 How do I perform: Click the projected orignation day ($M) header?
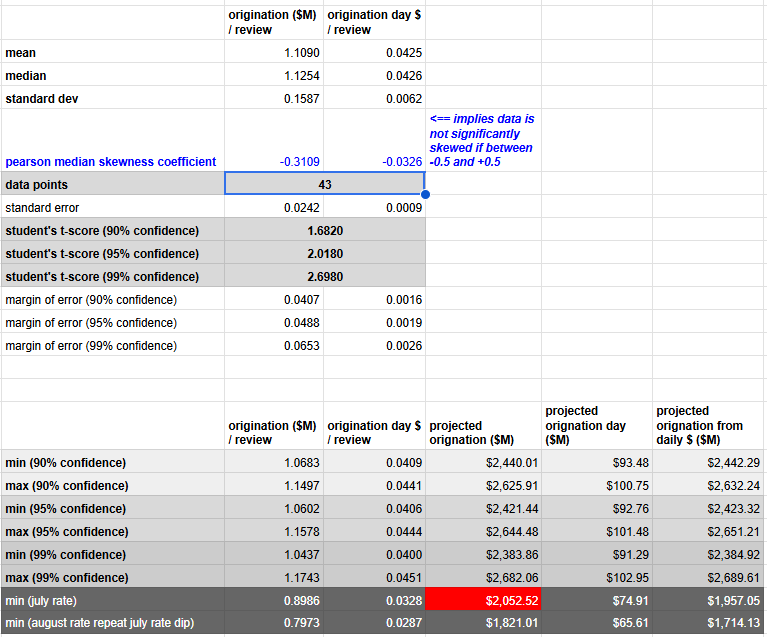585,425
